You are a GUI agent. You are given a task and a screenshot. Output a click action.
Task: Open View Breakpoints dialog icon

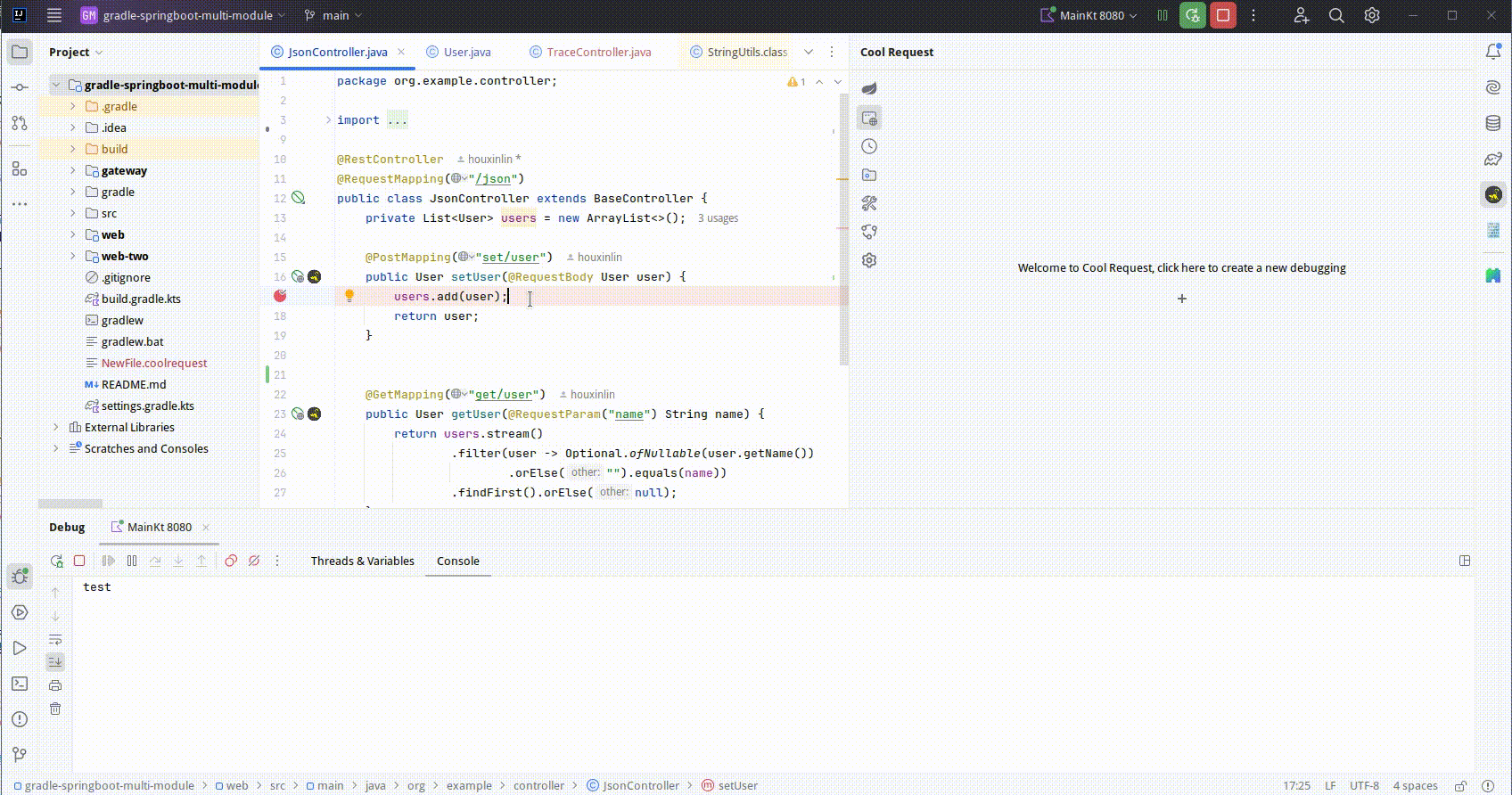[x=231, y=561]
